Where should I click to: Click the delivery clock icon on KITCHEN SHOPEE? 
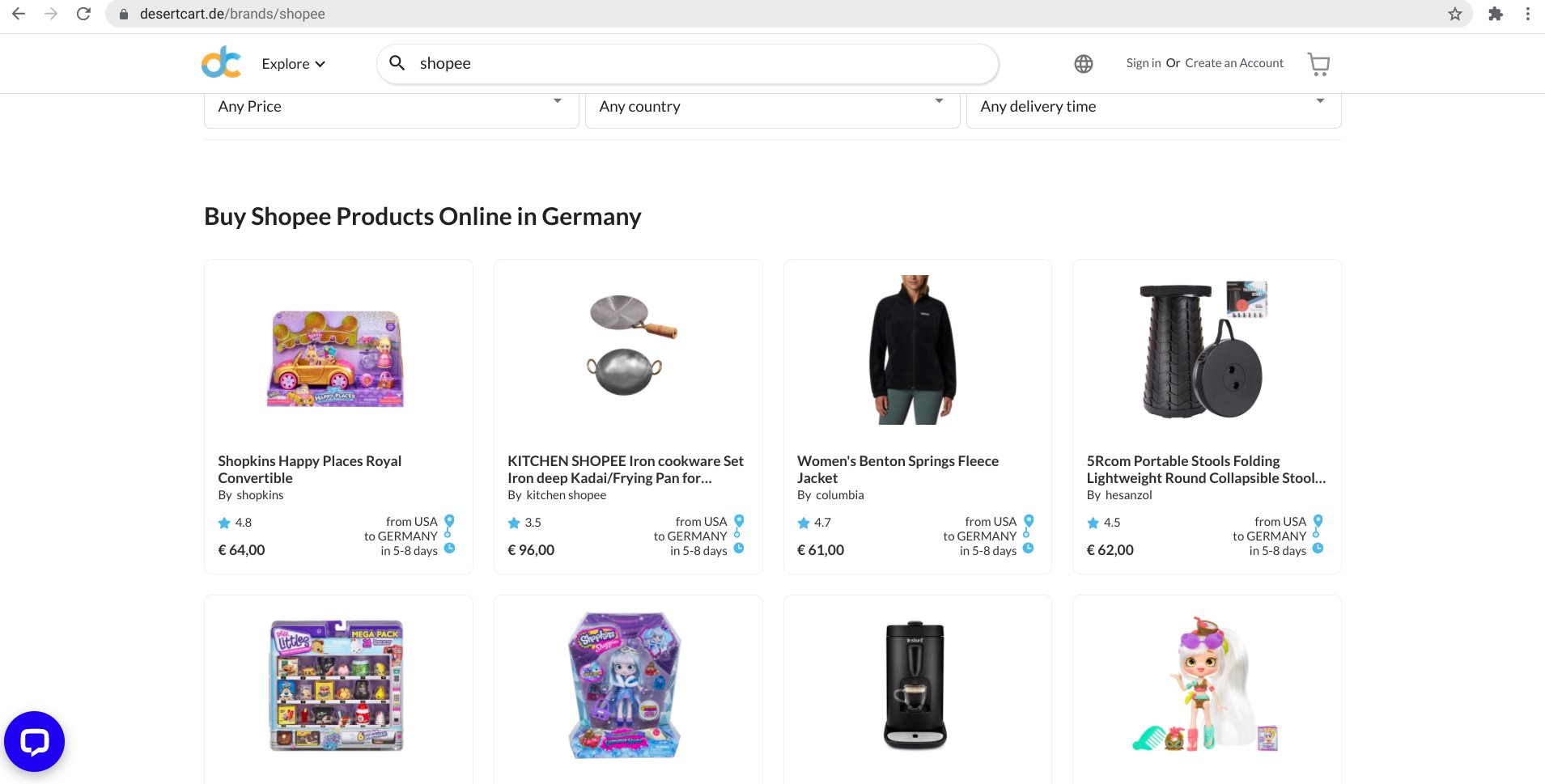click(x=739, y=549)
